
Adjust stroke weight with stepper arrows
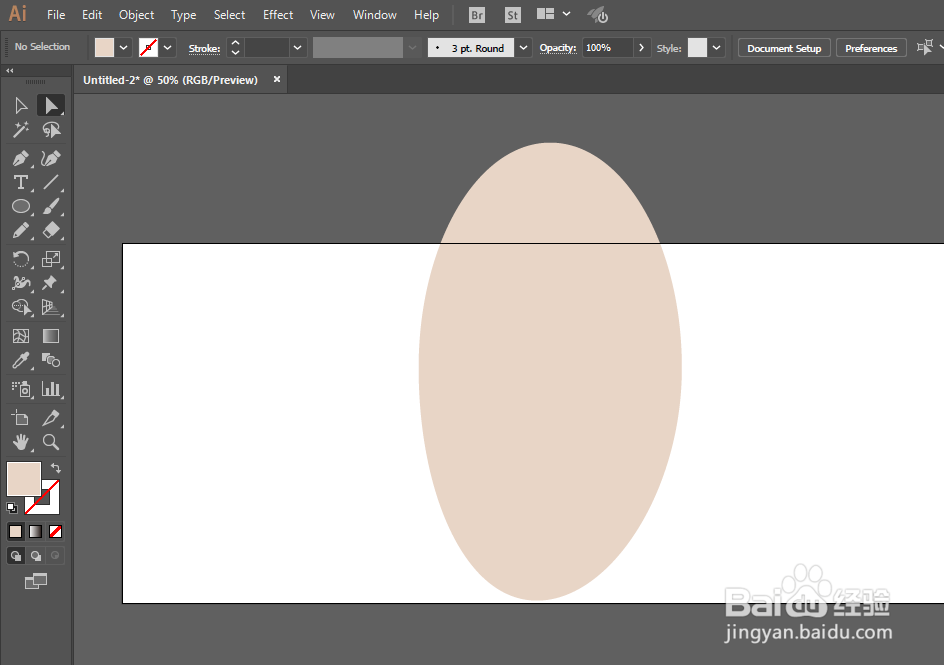[x=235, y=48]
